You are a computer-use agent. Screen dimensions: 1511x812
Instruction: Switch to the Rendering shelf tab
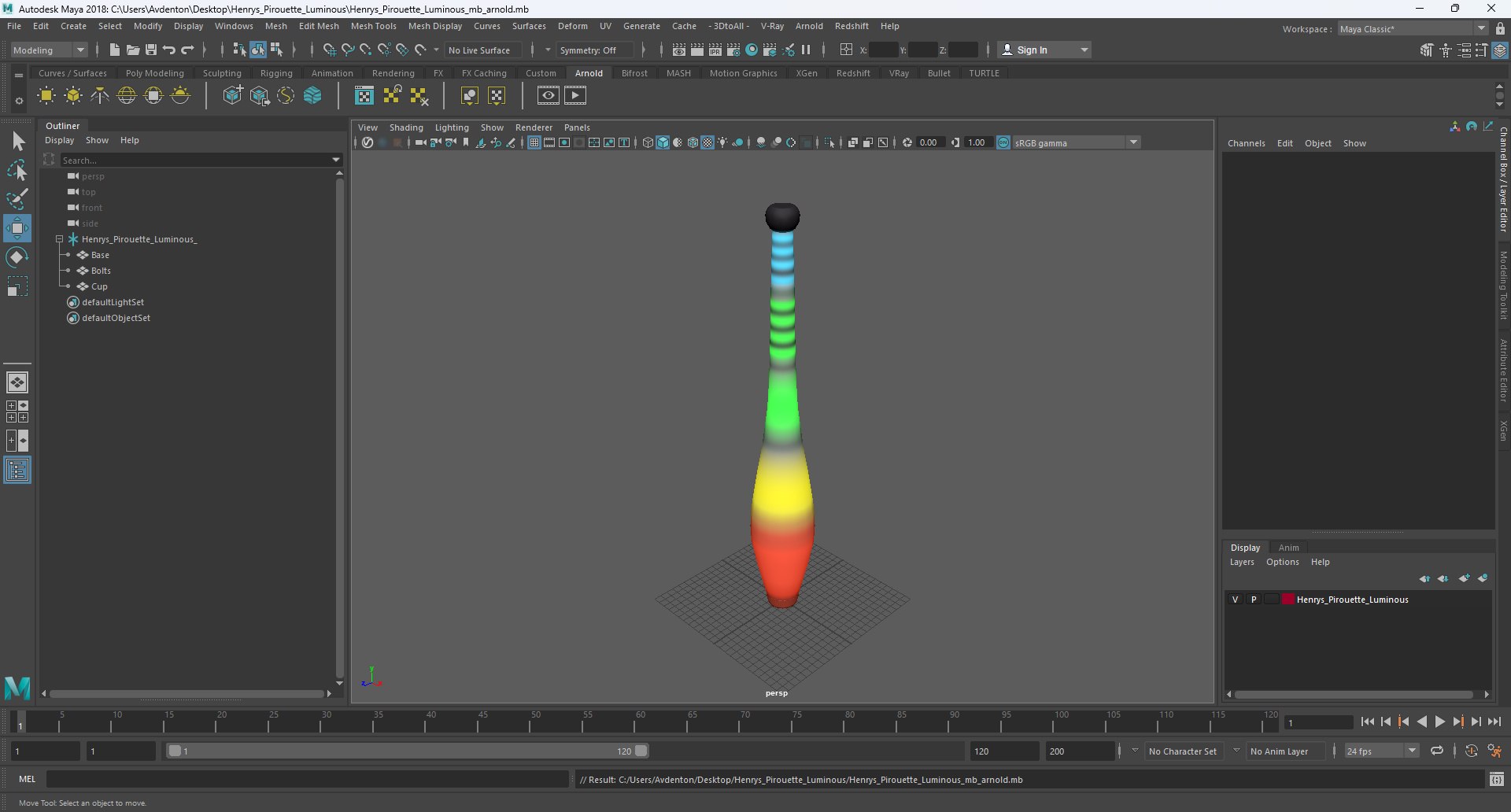[393, 73]
